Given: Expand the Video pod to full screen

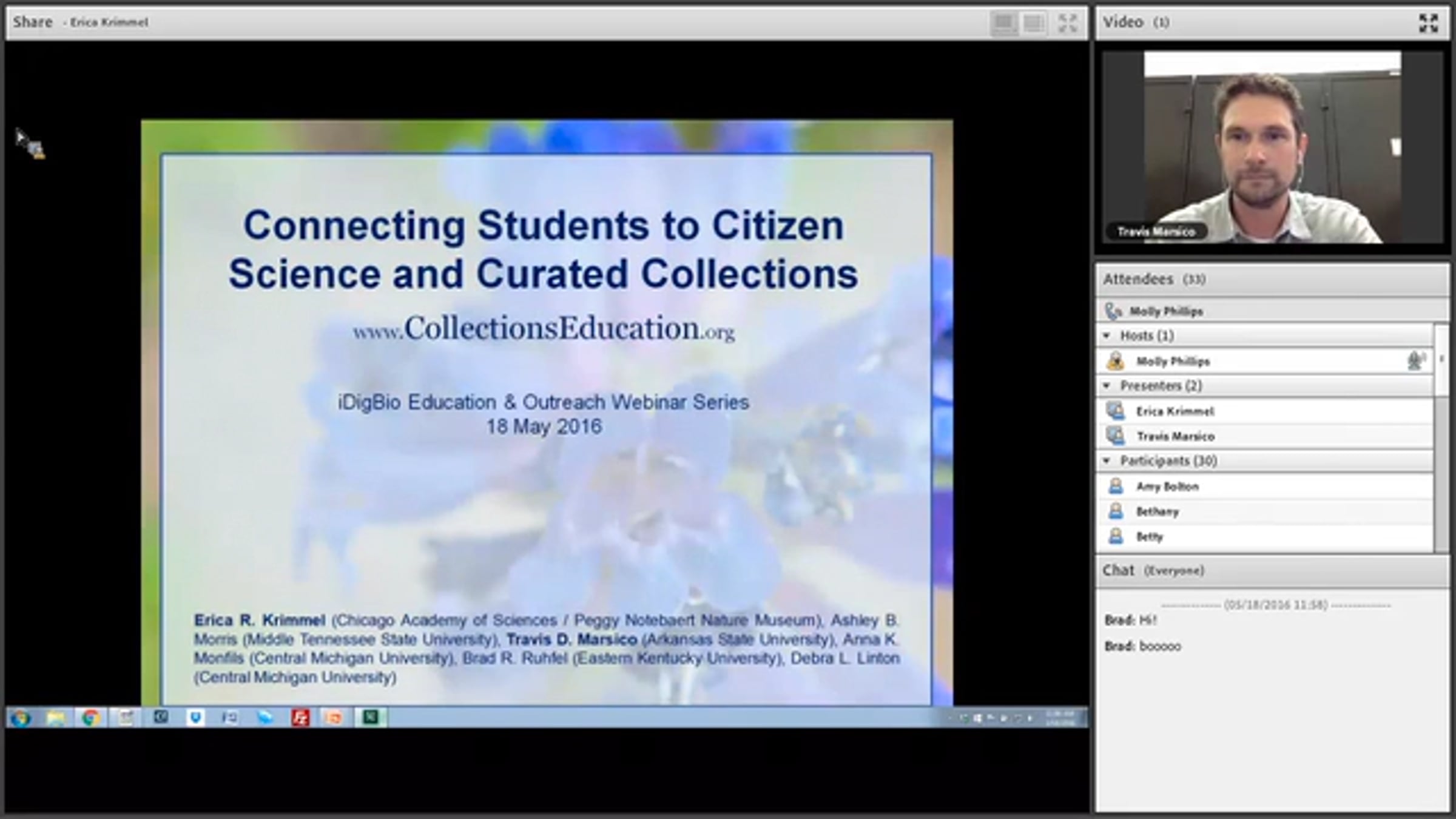Looking at the screenshot, I should click(1428, 23).
